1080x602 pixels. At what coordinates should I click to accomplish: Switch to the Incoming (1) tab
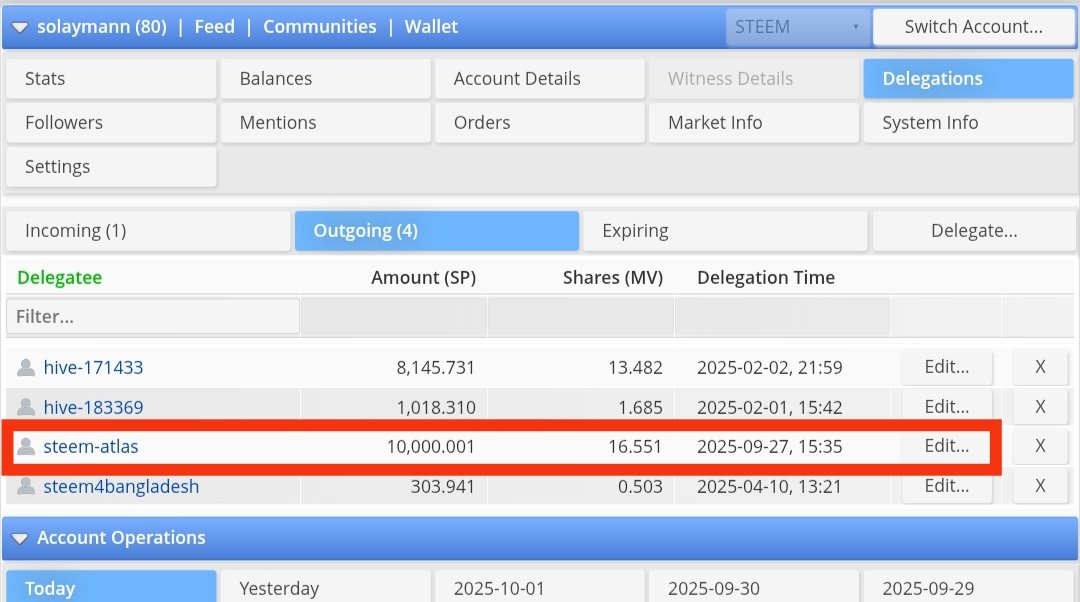pyautogui.click(x=148, y=231)
